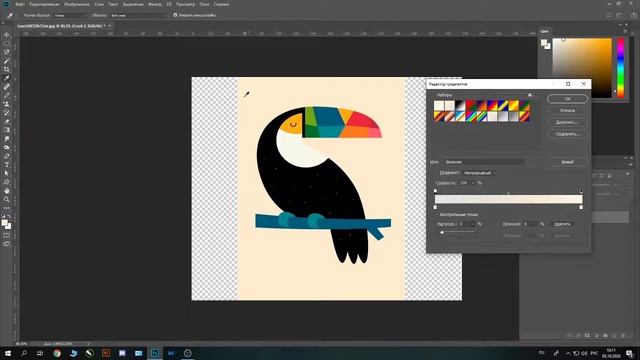Click the gradient name field 'Заказная'
640x360 pixels.
[x=484, y=162]
